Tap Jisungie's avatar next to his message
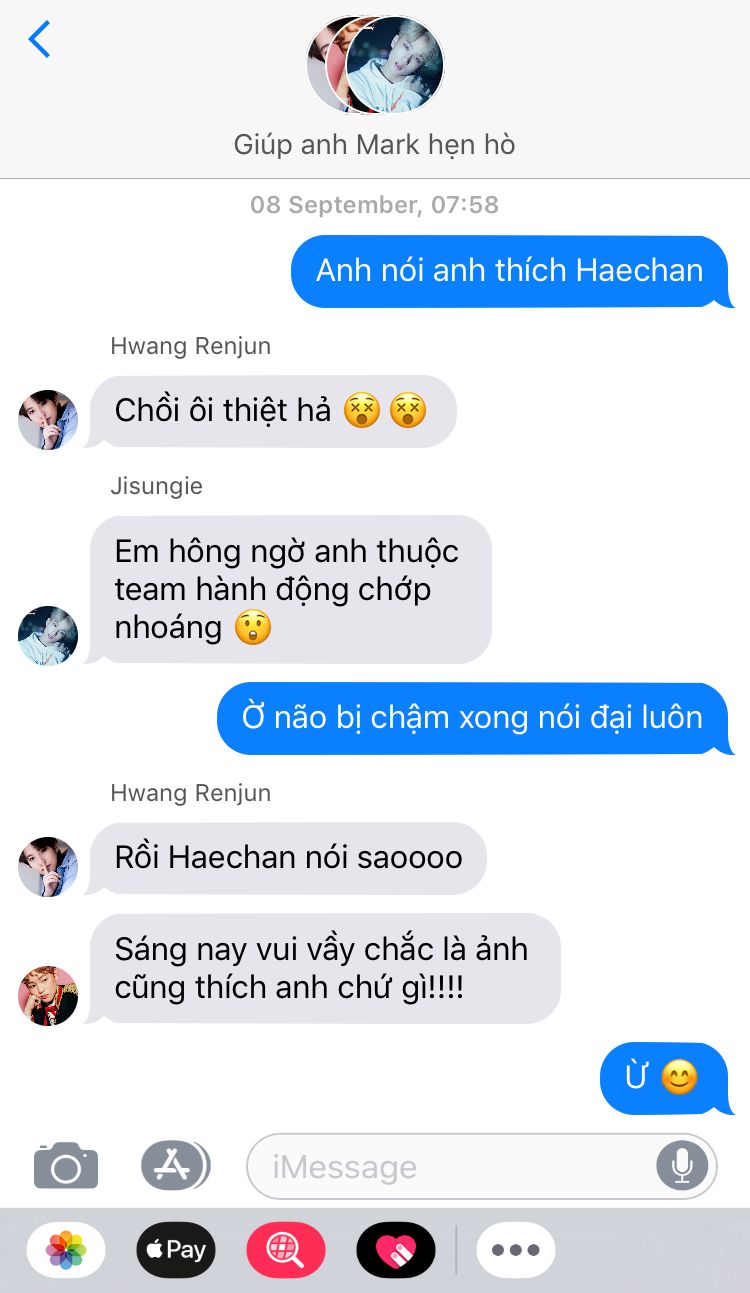 pos(48,635)
